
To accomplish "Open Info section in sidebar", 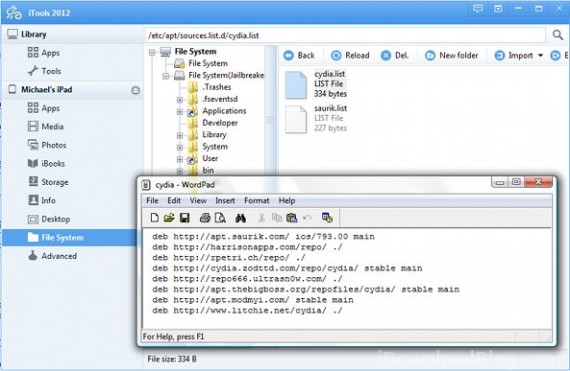I will pyautogui.click(x=42, y=200).
